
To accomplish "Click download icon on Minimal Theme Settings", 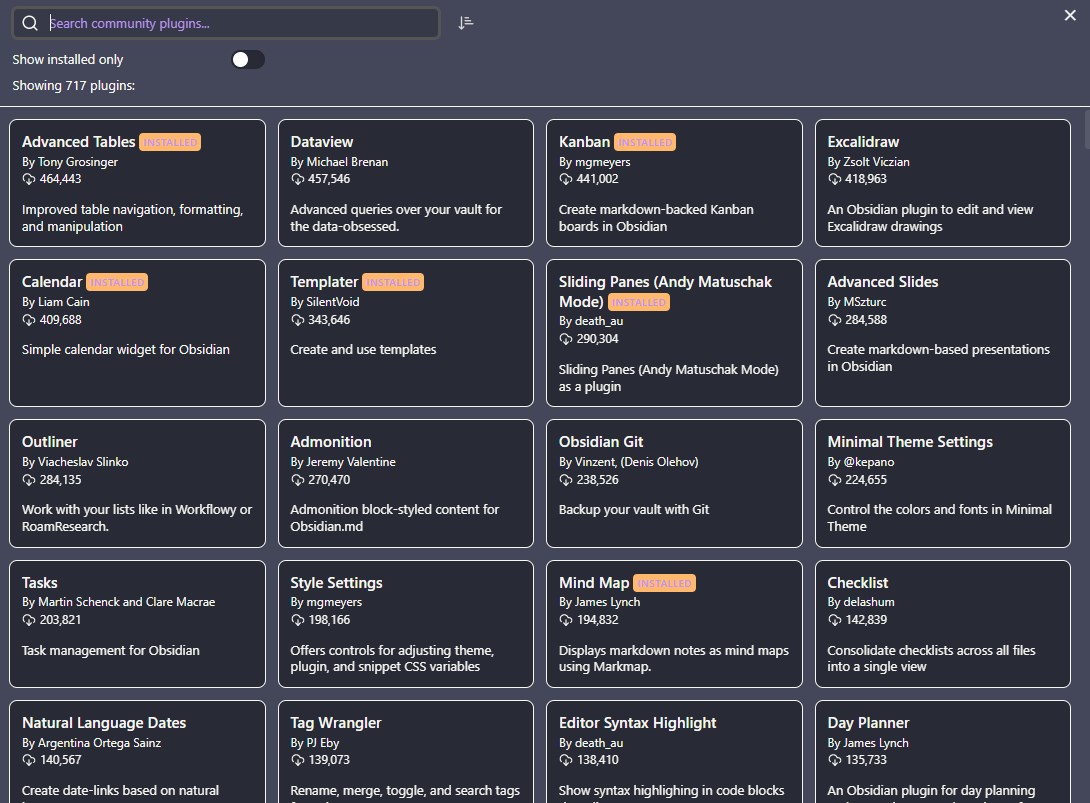I will [x=834, y=480].
